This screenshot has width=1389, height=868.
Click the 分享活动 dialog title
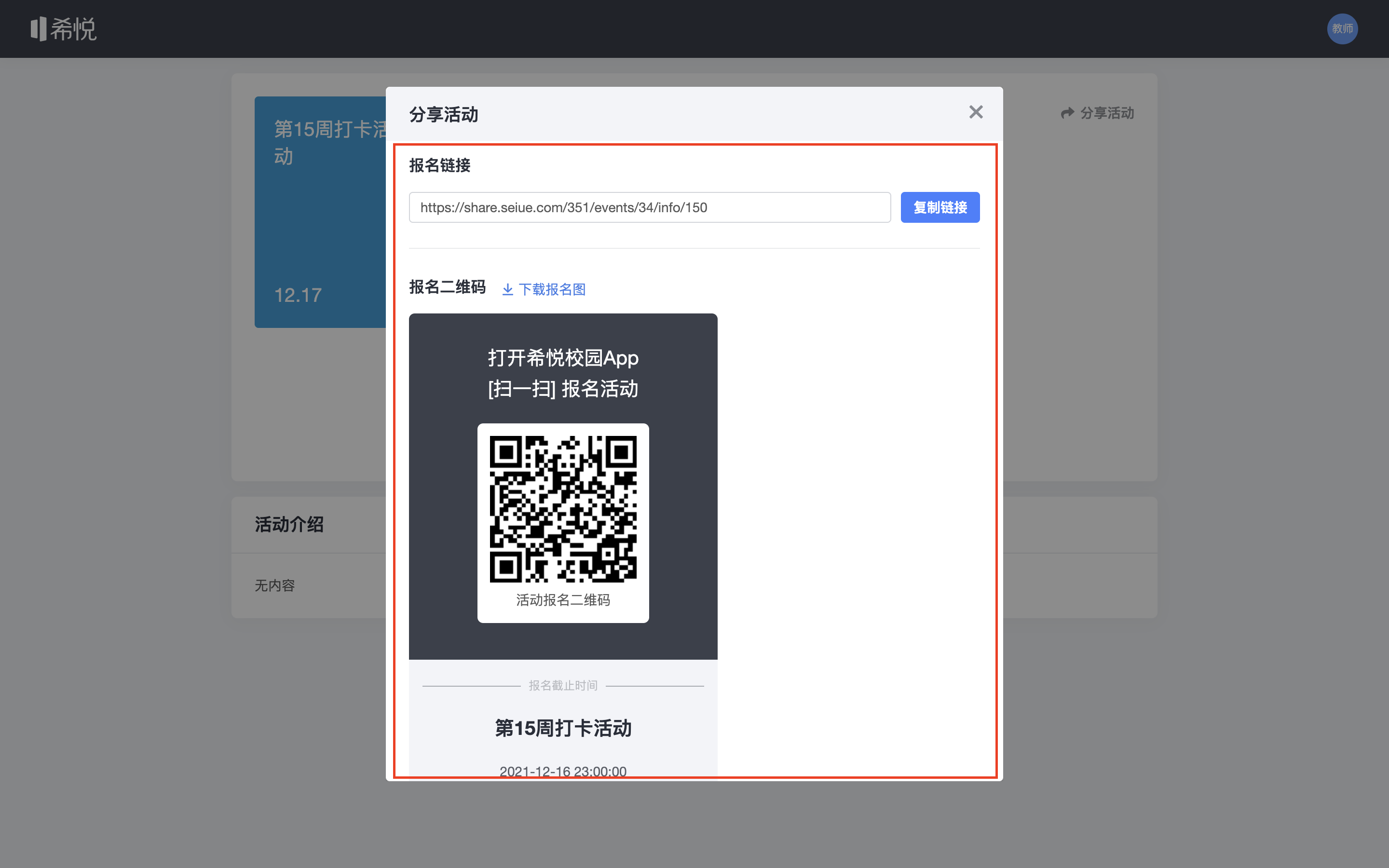[x=443, y=114]
